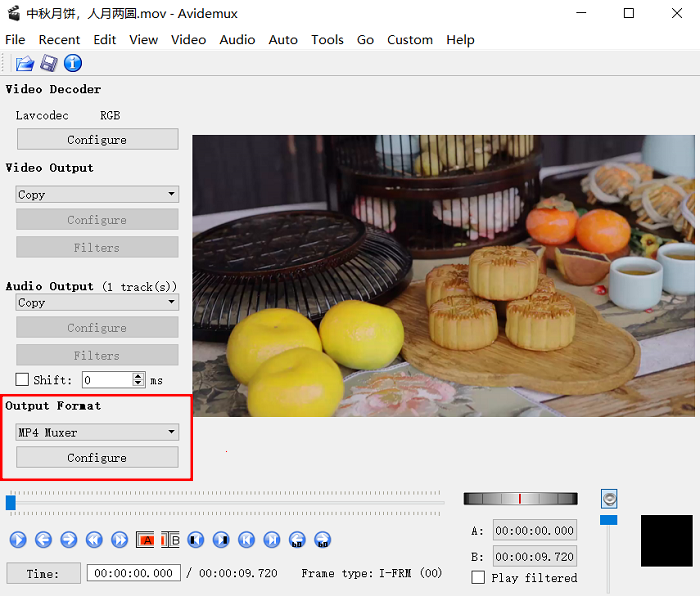Click the 'RGB' label

(110, 115)
